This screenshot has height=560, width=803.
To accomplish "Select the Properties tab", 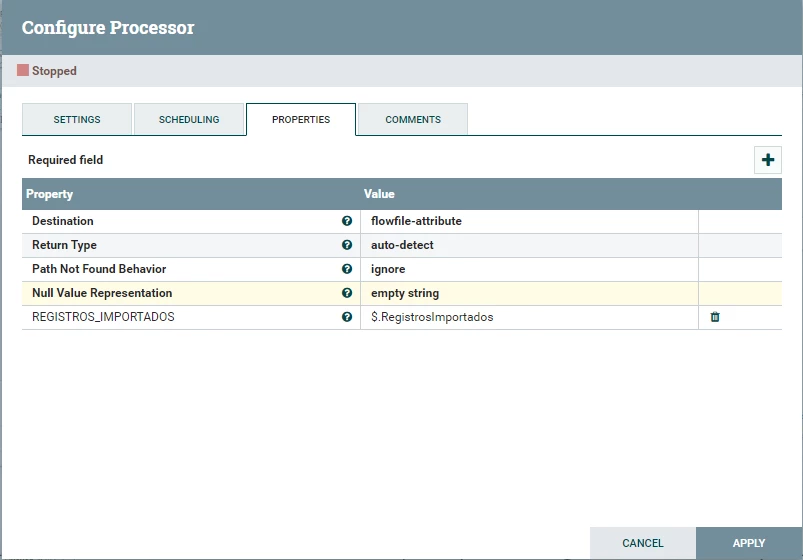I will pyautogui.click(x=301, y=119).
